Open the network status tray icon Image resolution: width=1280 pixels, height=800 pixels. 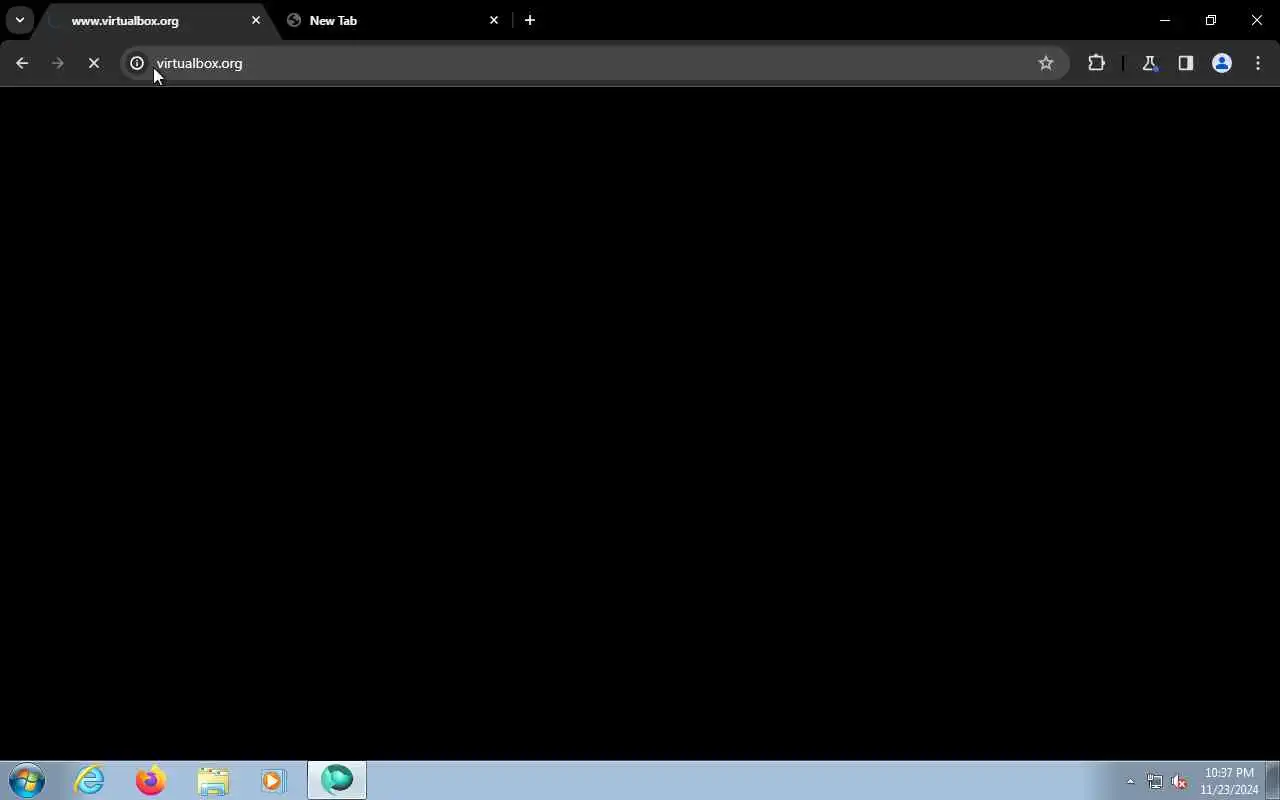click(1155, 781)
